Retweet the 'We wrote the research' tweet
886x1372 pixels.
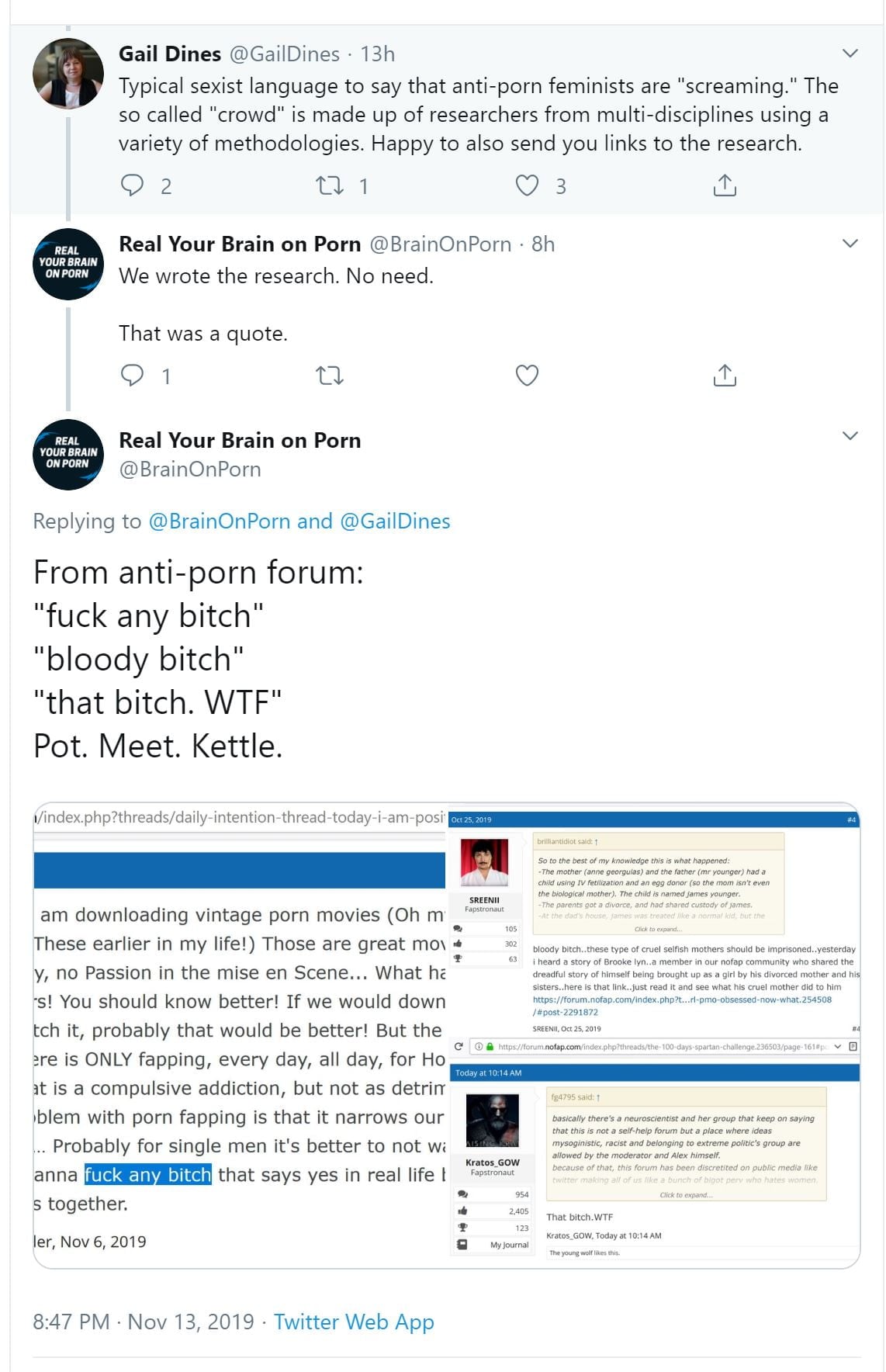330,376
